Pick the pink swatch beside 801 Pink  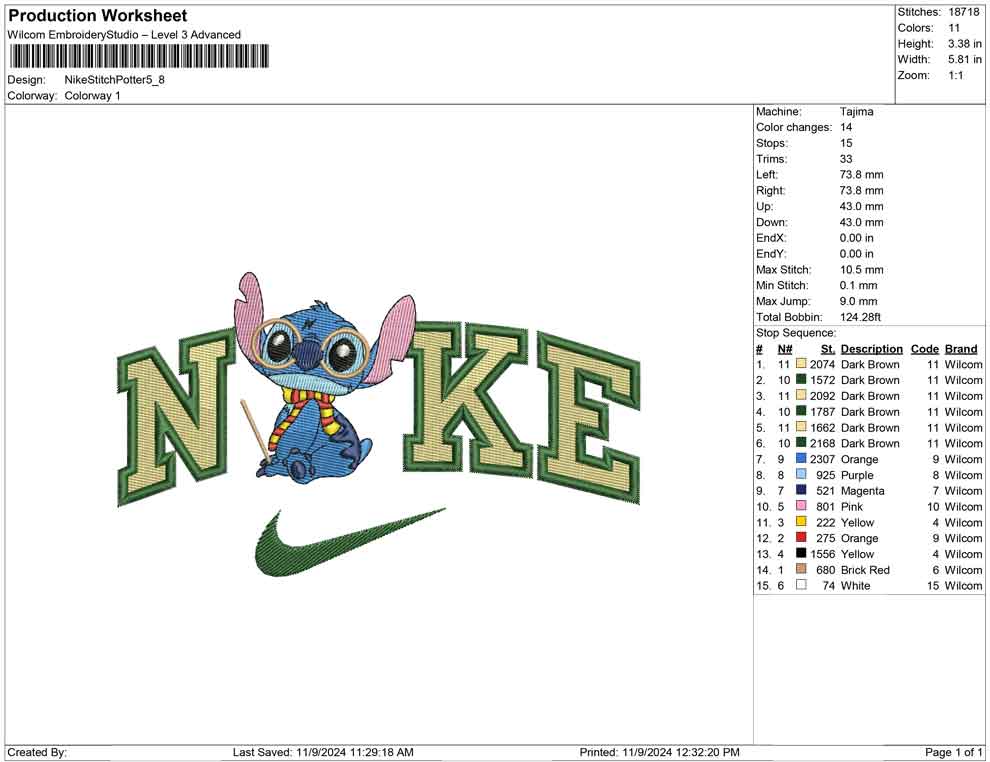coord(801,506)
